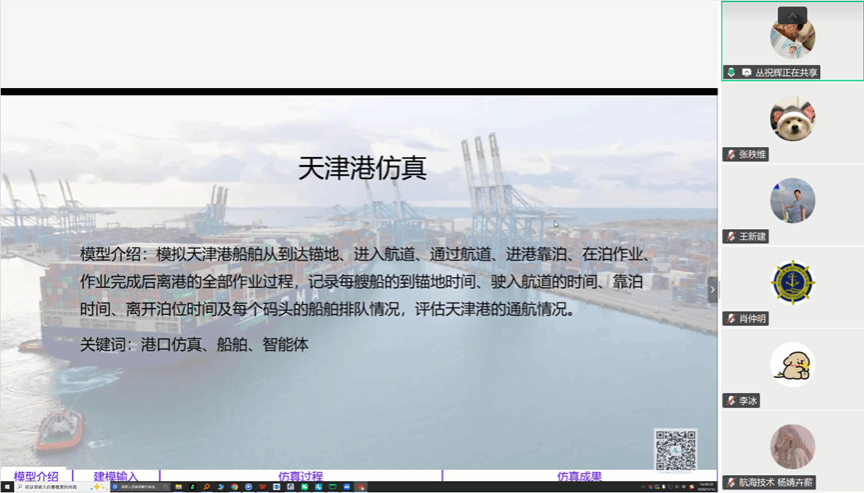The image size is (864, 493).
Task: Select the anchor emblem avatar of 肖仲明
Action: pyautogui.click(x=792, y=283)
